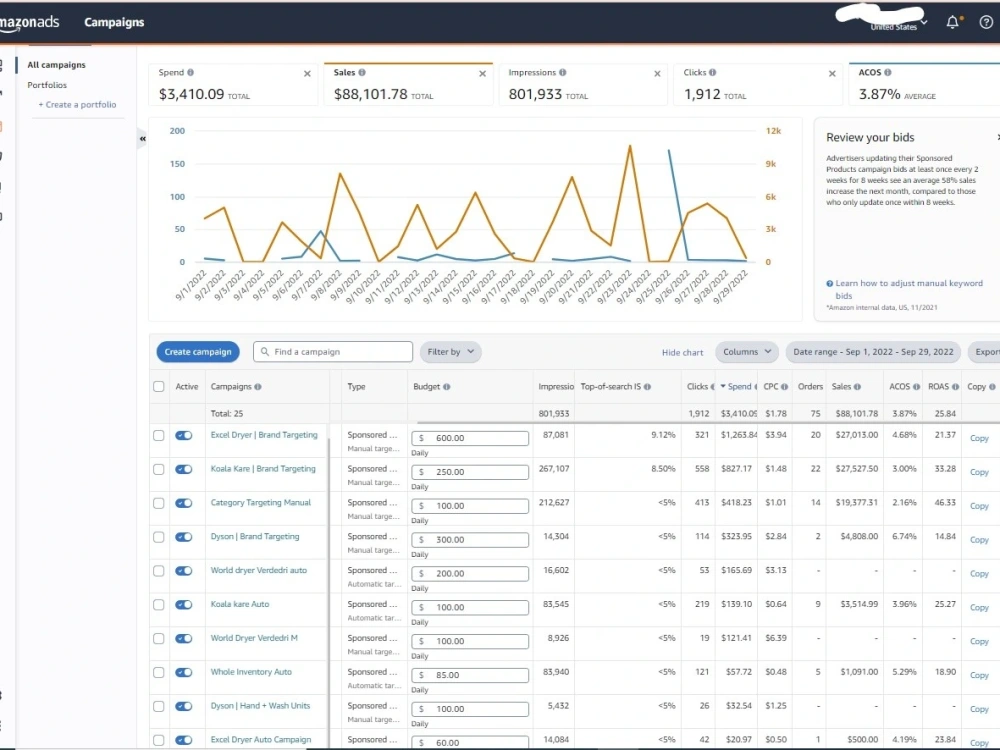Open the Campaigns top navigation item
Image resolution: width=1000 pixels, height=750 pixels.
click(114, 22)
